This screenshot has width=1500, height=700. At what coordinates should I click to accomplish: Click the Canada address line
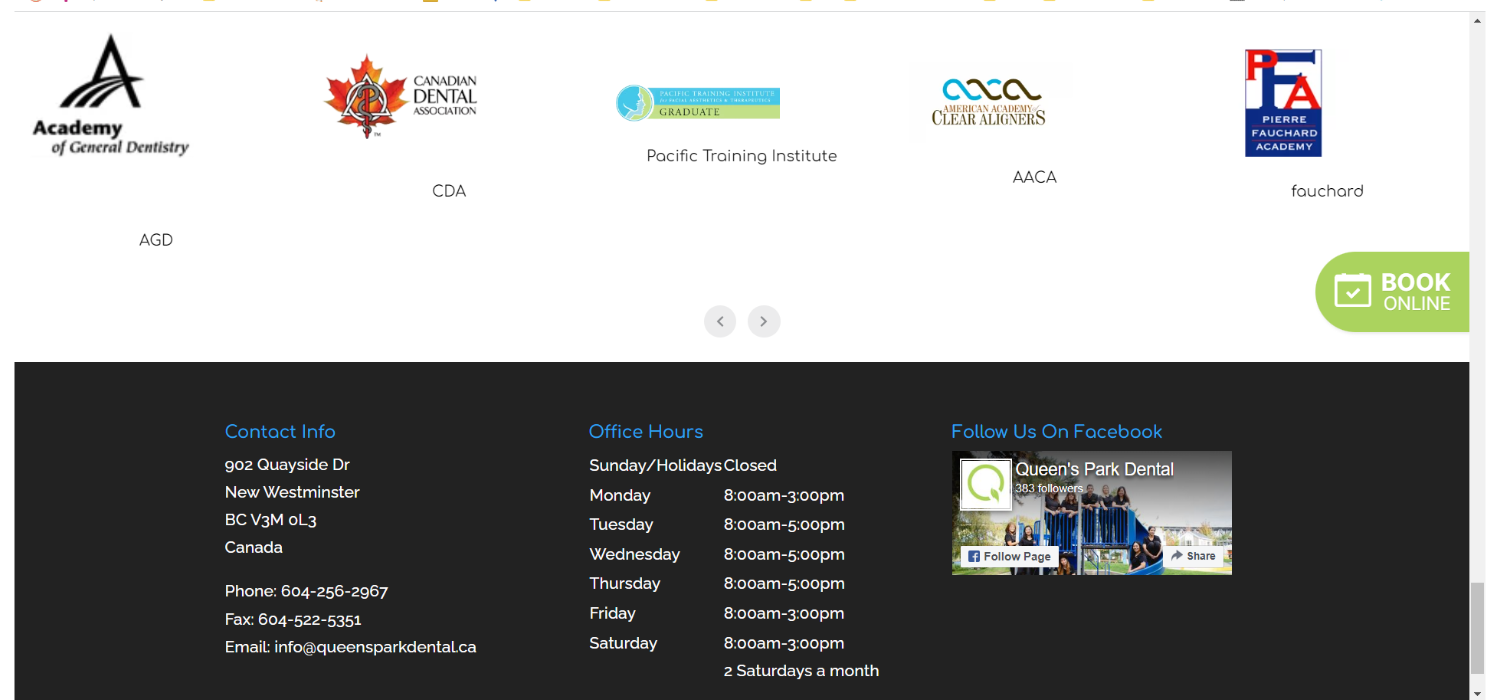tap(254, 547)
